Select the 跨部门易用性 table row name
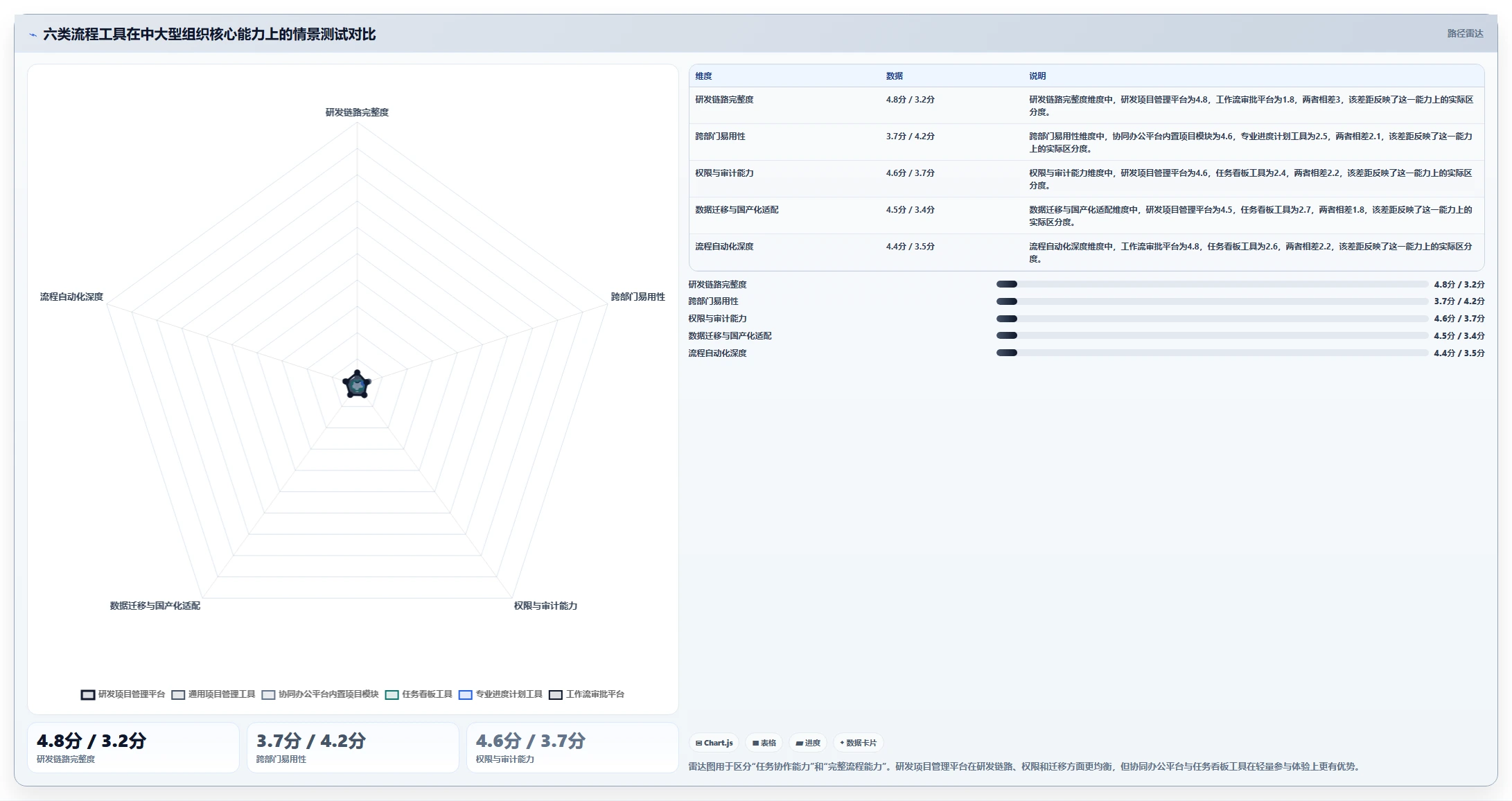1512x801 pixels. tap(720, 137)
